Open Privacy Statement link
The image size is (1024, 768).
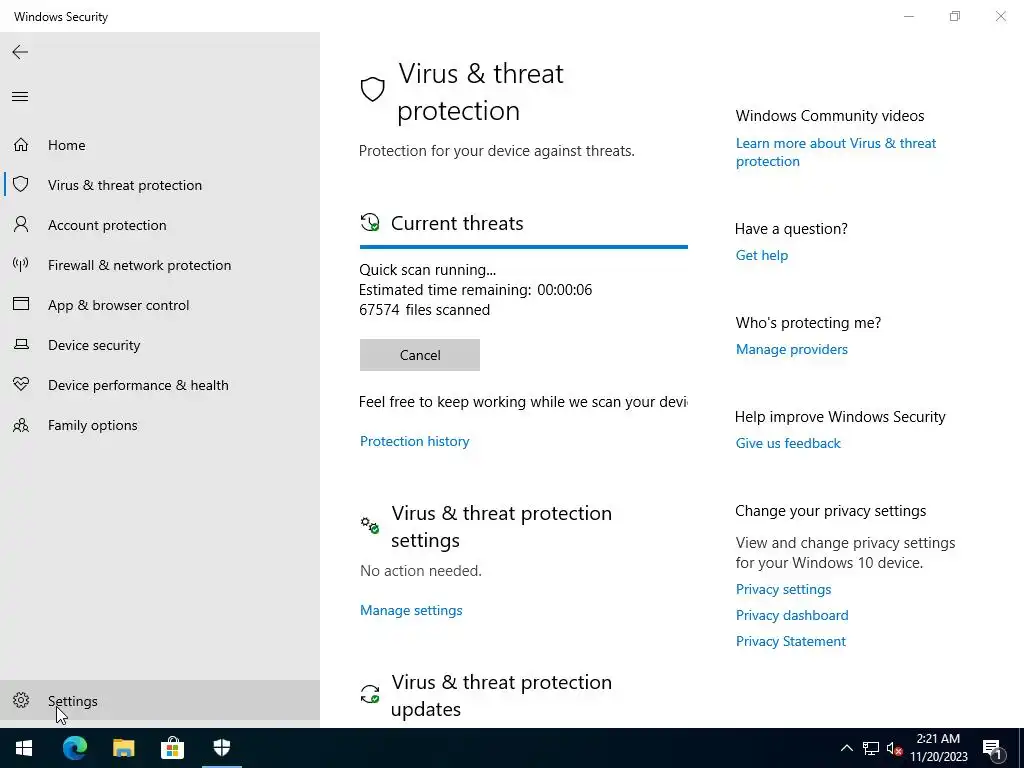(791, 641)
